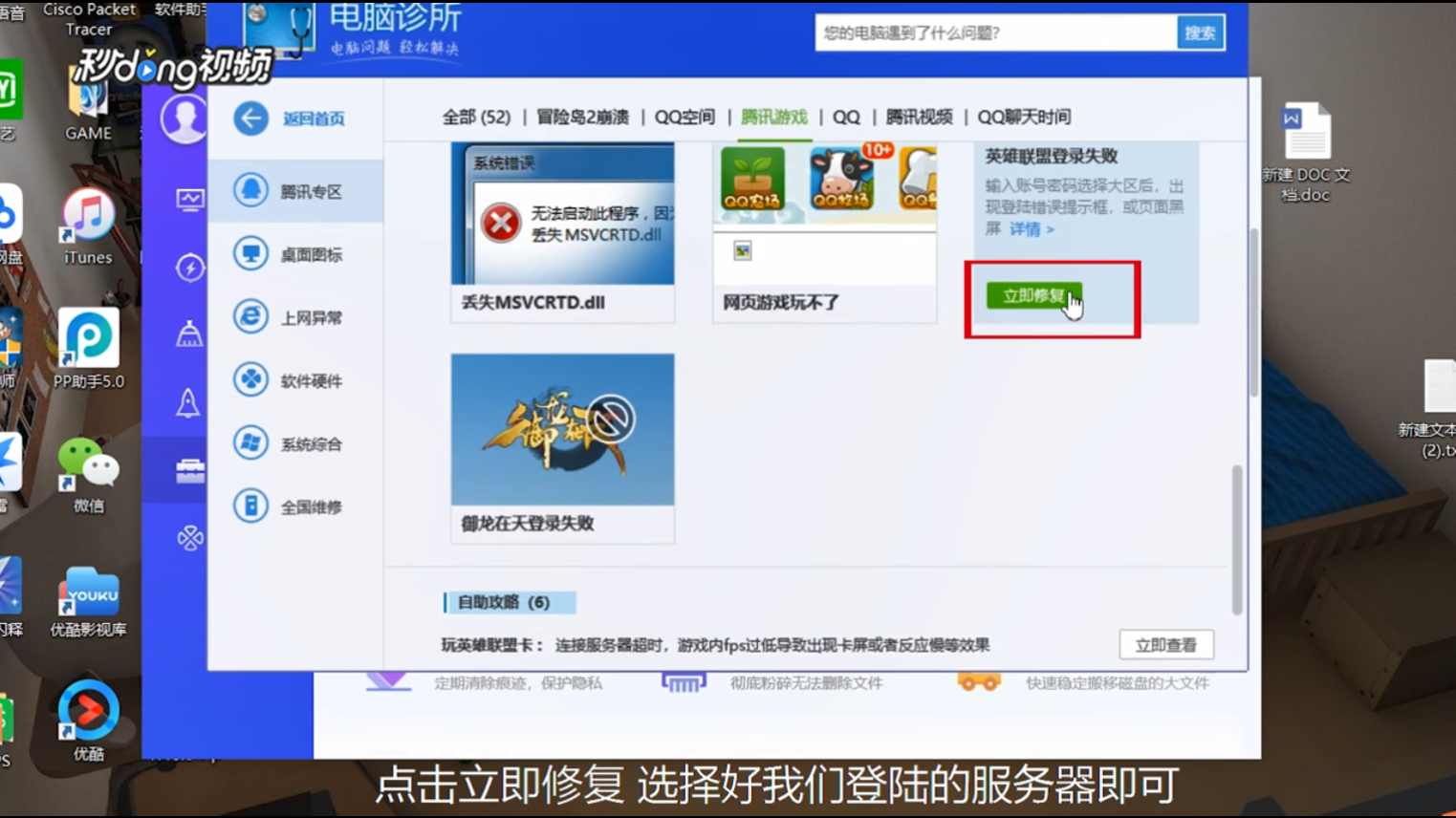This screenshot has height=818, width=1456.
Task: Click the 立即查看 button
Action: (x=1166, y=645)
